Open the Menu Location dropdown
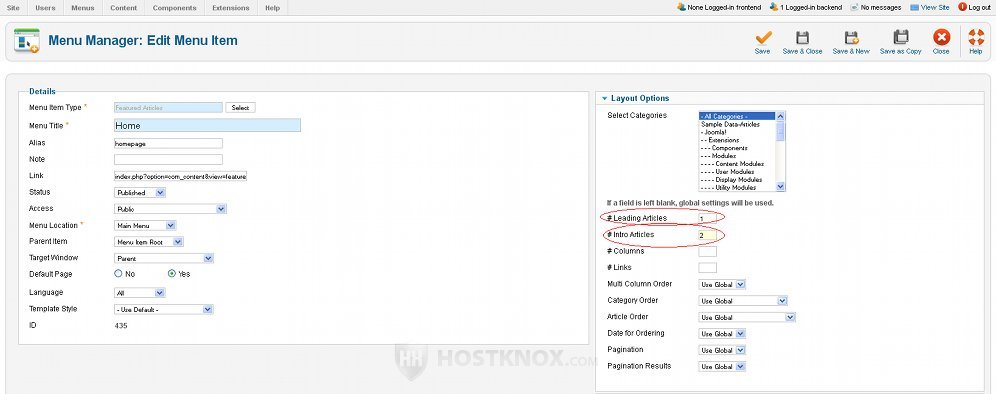The image size is (996, 394). tap(145, 225)
